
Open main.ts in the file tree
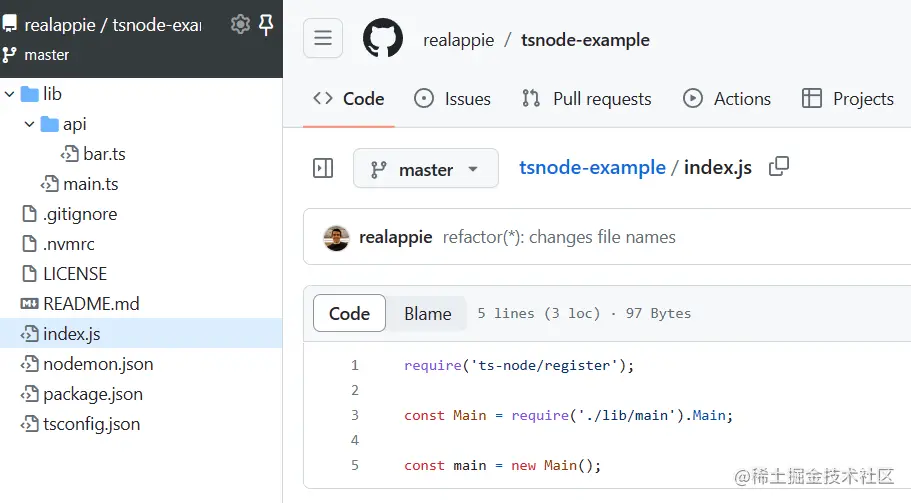[x=80, y=184]
